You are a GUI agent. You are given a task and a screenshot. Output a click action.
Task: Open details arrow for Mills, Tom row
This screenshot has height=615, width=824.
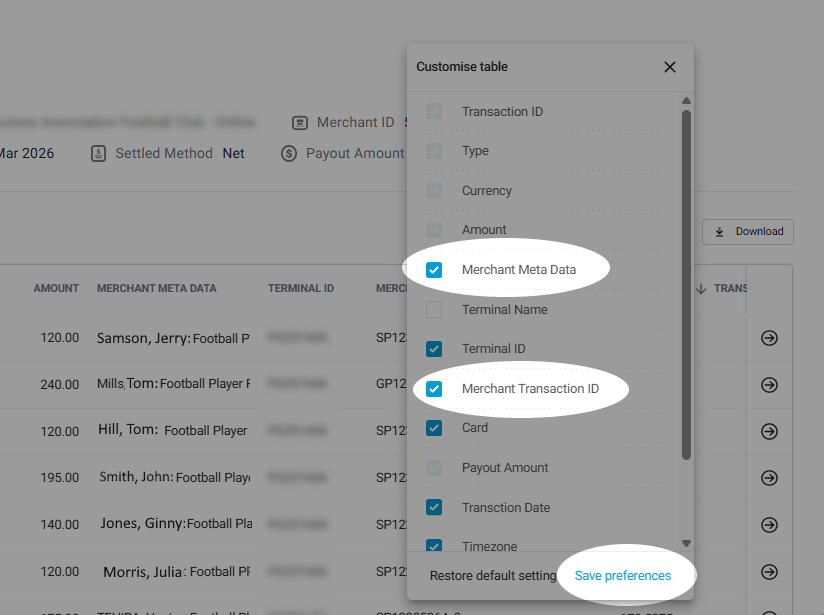769,385
